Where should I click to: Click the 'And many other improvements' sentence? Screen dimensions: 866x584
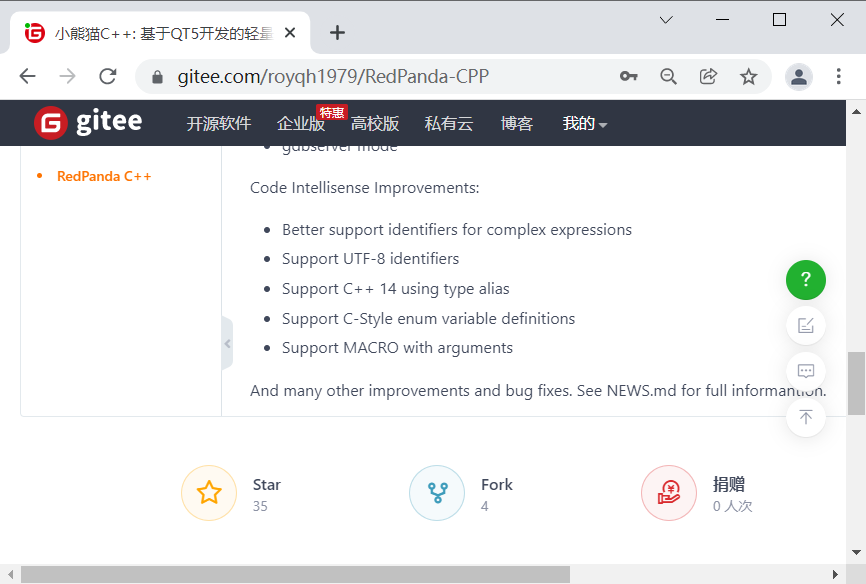[538, 391]
